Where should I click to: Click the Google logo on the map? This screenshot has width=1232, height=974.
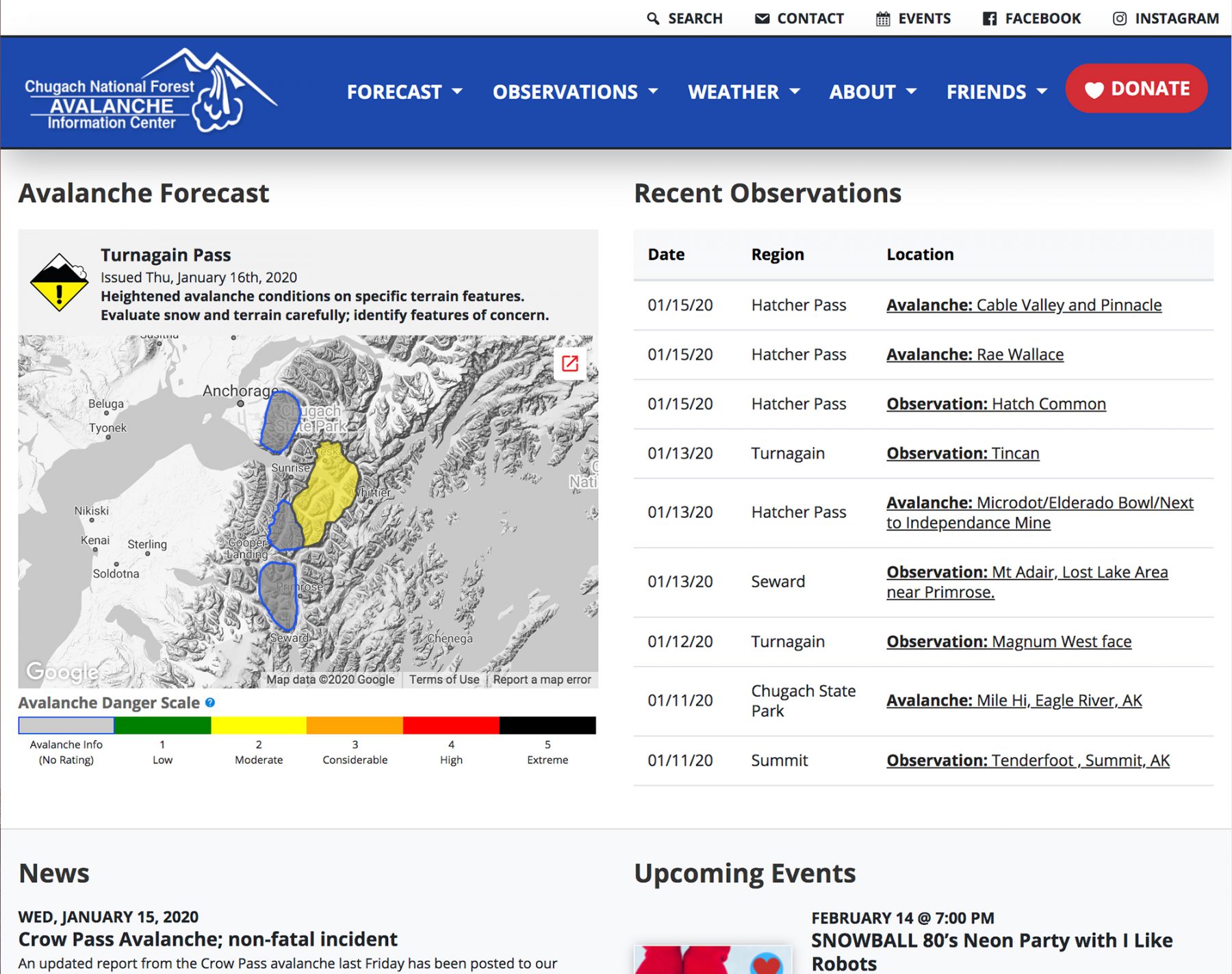pos(62,671)
